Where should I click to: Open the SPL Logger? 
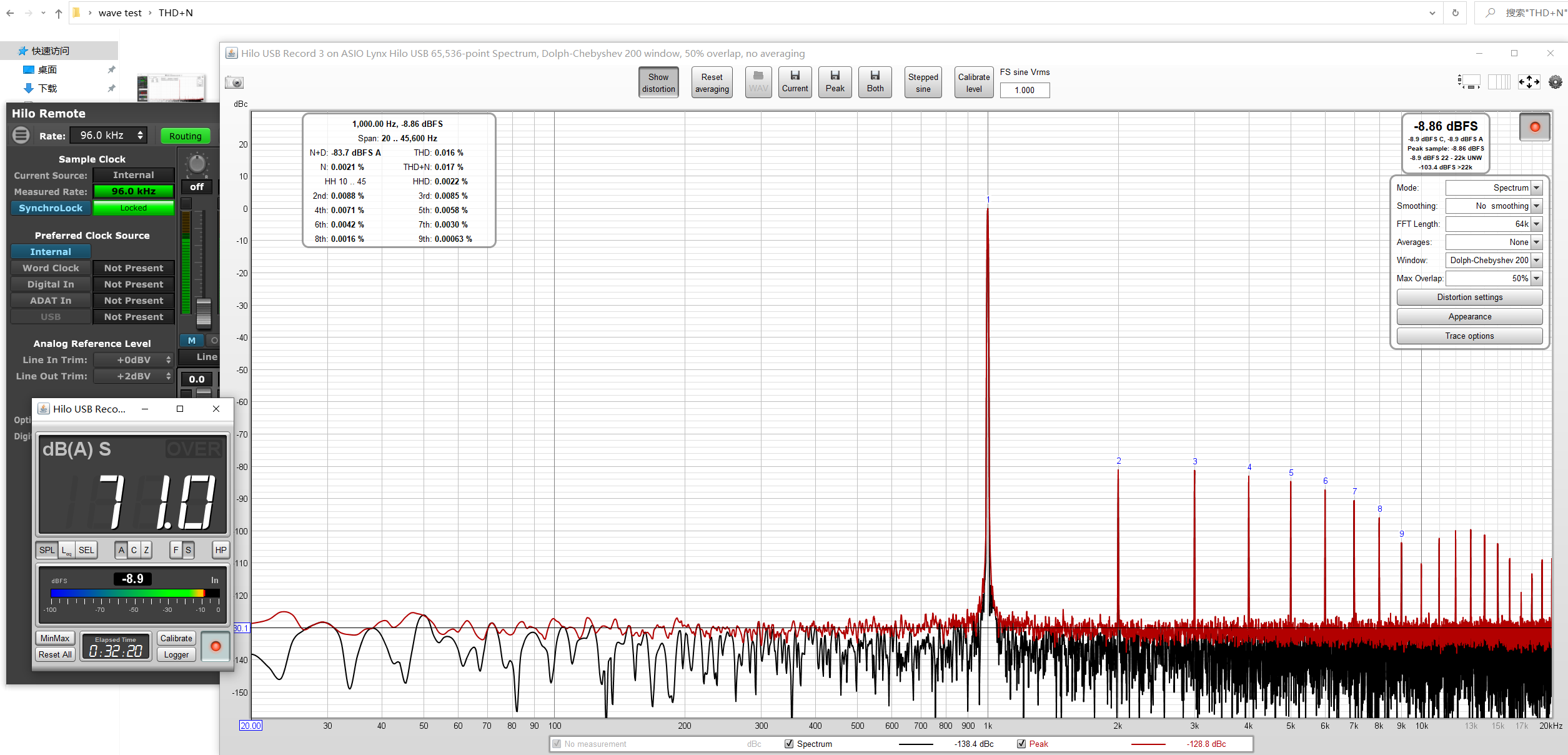176,654
